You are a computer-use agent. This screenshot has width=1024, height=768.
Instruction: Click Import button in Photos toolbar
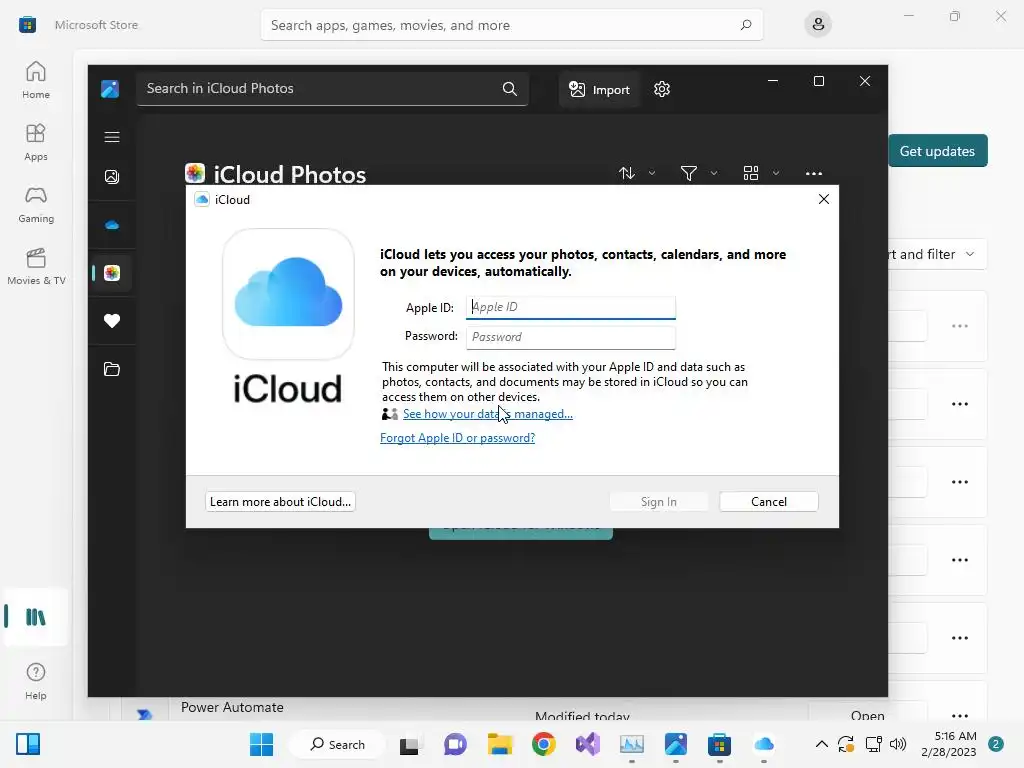(x=599, y=89)
